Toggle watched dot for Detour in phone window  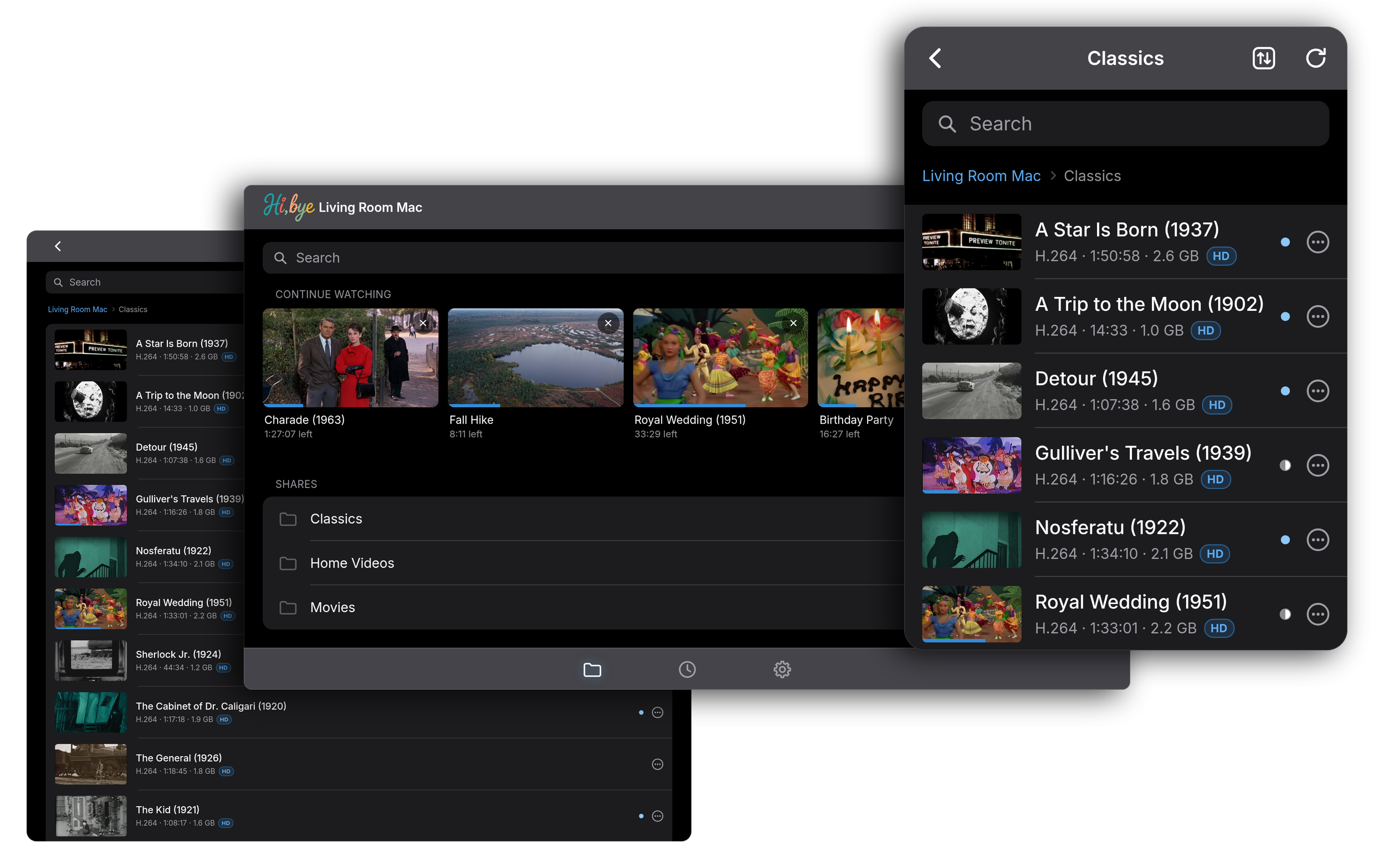pyautogui.click(x=1285, y=391)
